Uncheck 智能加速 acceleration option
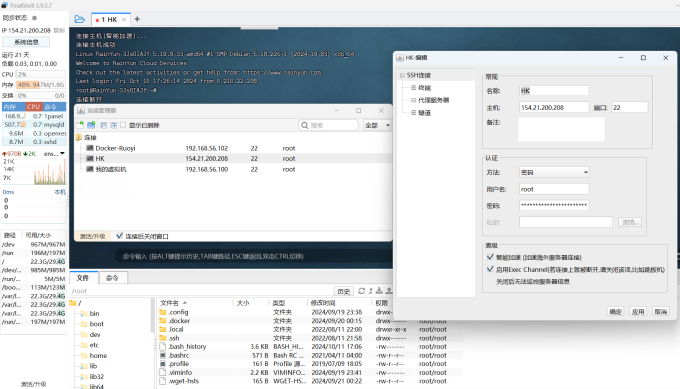Screen dimensions: 680x389 [x=490, y=257]
